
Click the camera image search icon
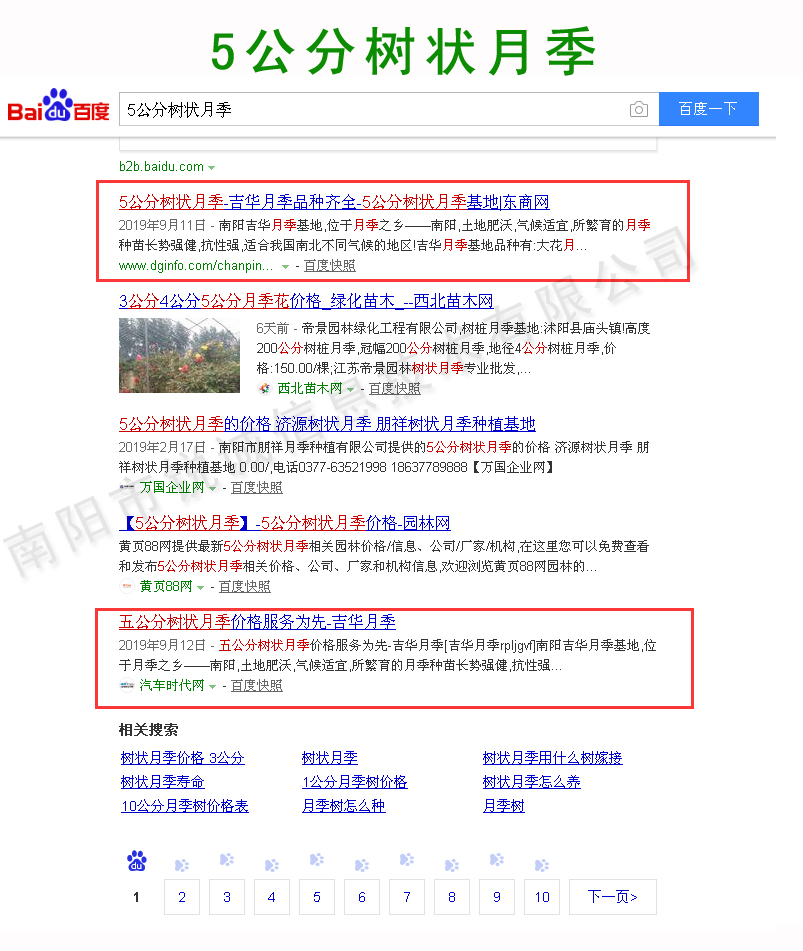pos(638,109)
